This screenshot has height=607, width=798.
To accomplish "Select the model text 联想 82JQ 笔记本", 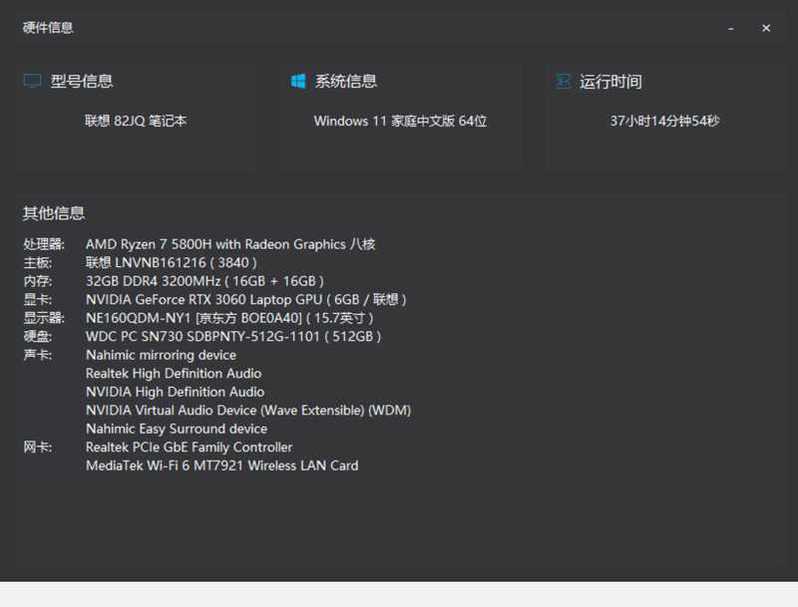I will click(136, 121).
